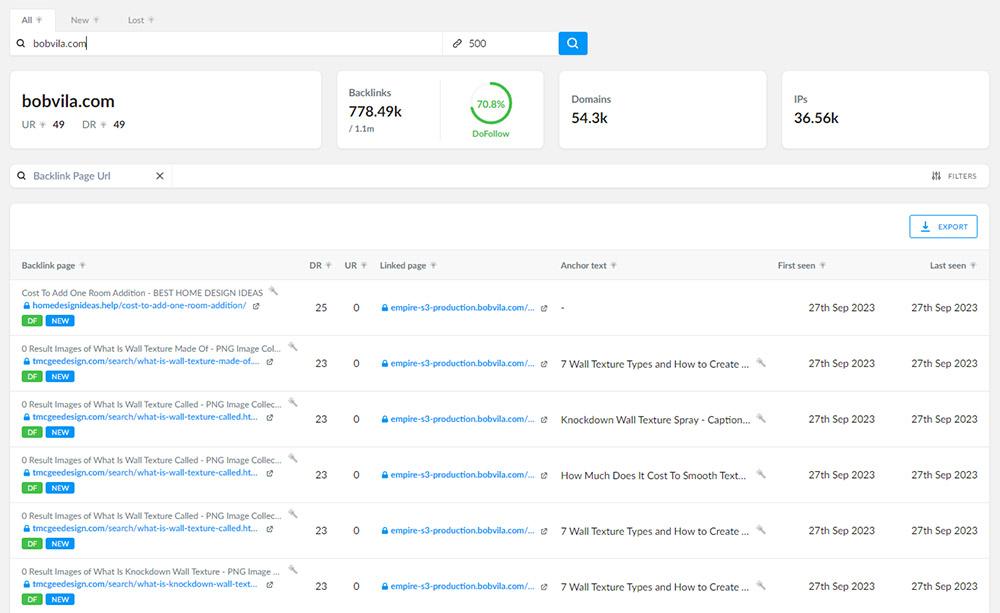
Task: Click the UR info marker in the bobvila.com card
Action: click(43, 124)
